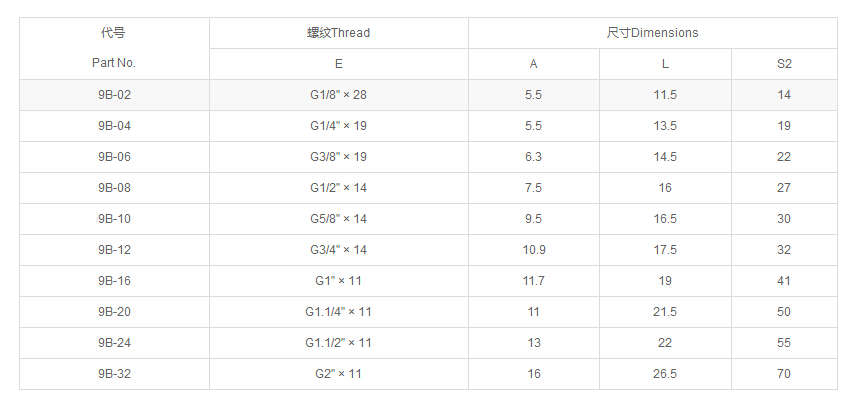Click thread G2" × 11 cell

[x=338, y=374]
